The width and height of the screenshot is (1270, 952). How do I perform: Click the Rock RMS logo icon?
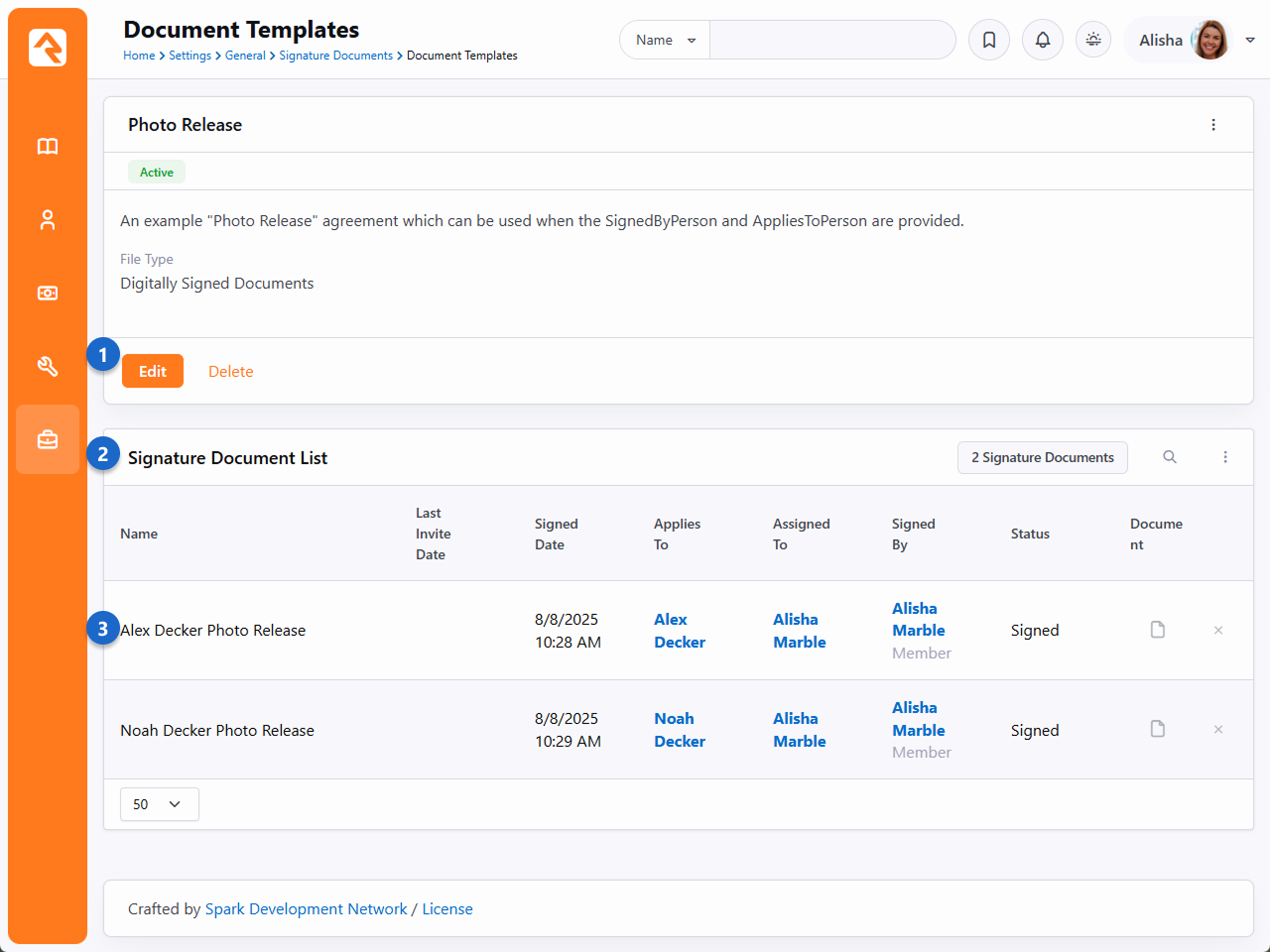(48, 48)
